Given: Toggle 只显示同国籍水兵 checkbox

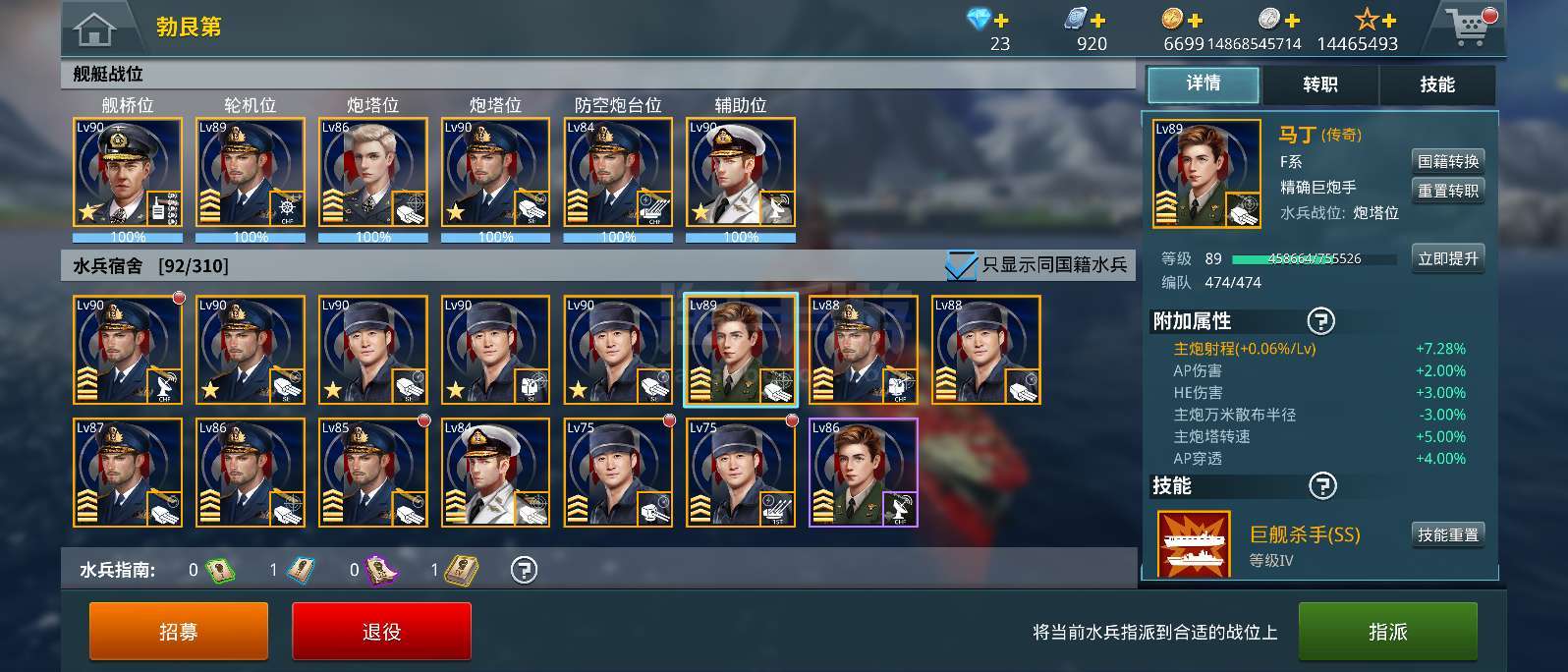Looking at the screenshot, I should [x=960, y=265].
